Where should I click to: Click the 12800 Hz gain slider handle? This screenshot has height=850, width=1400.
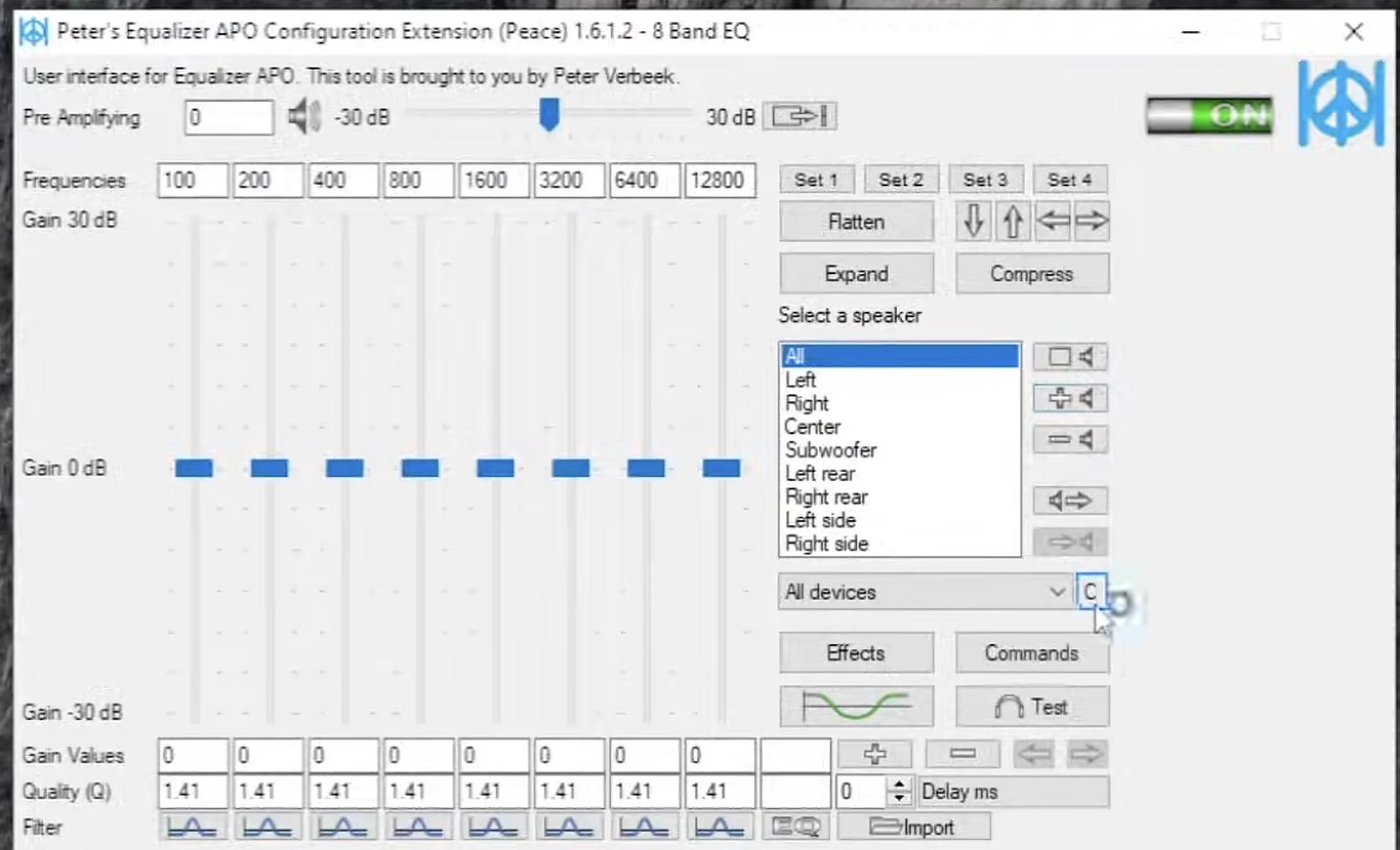pyautogui.click(x=722, y=468)
